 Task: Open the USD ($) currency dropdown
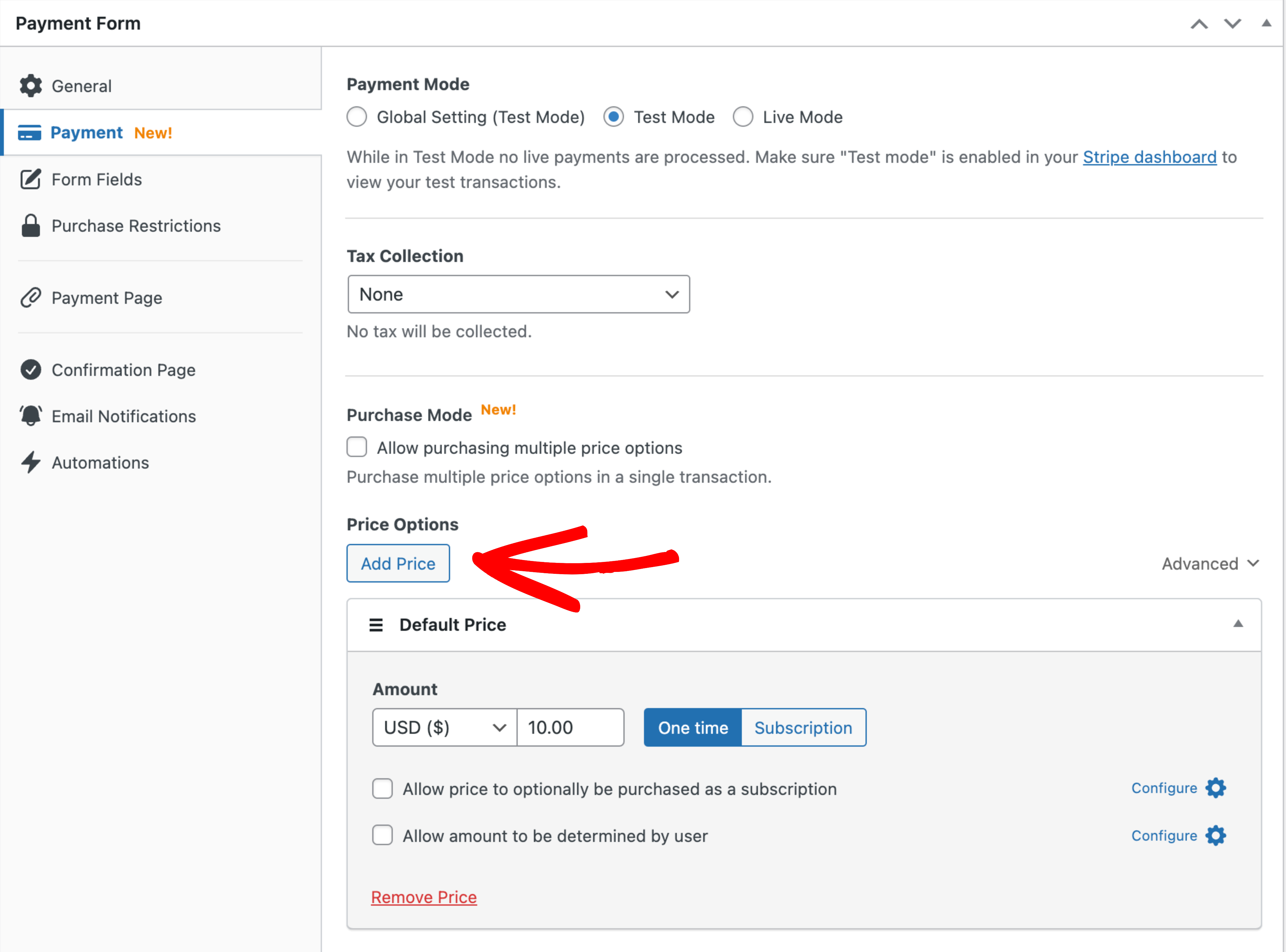coord(444,728)
